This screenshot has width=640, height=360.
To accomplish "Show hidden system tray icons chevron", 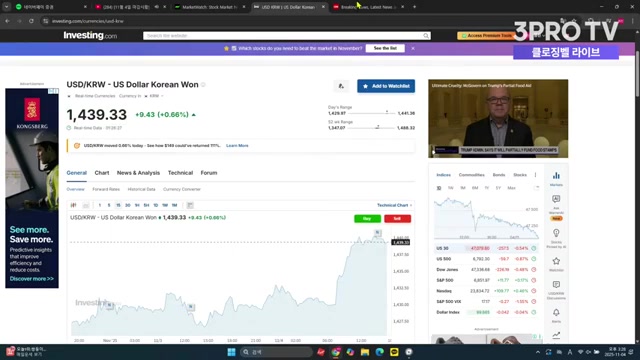I will [x=538, y=352].
